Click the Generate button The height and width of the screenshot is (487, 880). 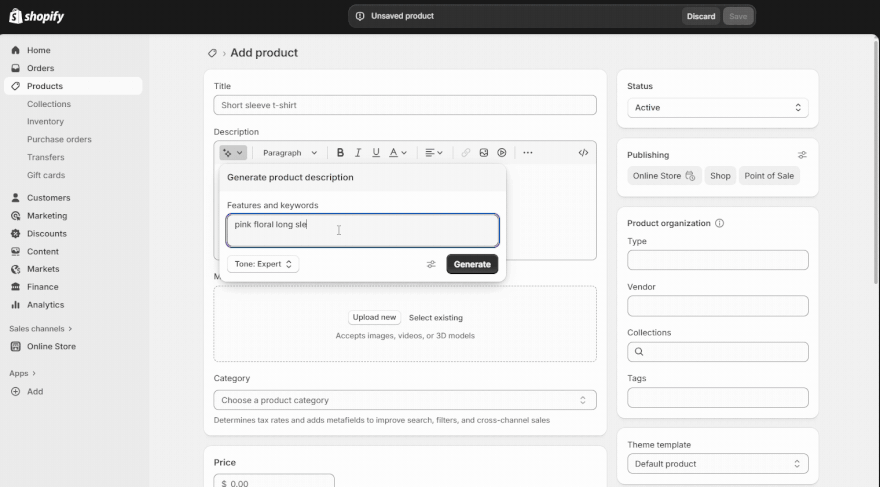pyautogui.click(x=472, y=264)
